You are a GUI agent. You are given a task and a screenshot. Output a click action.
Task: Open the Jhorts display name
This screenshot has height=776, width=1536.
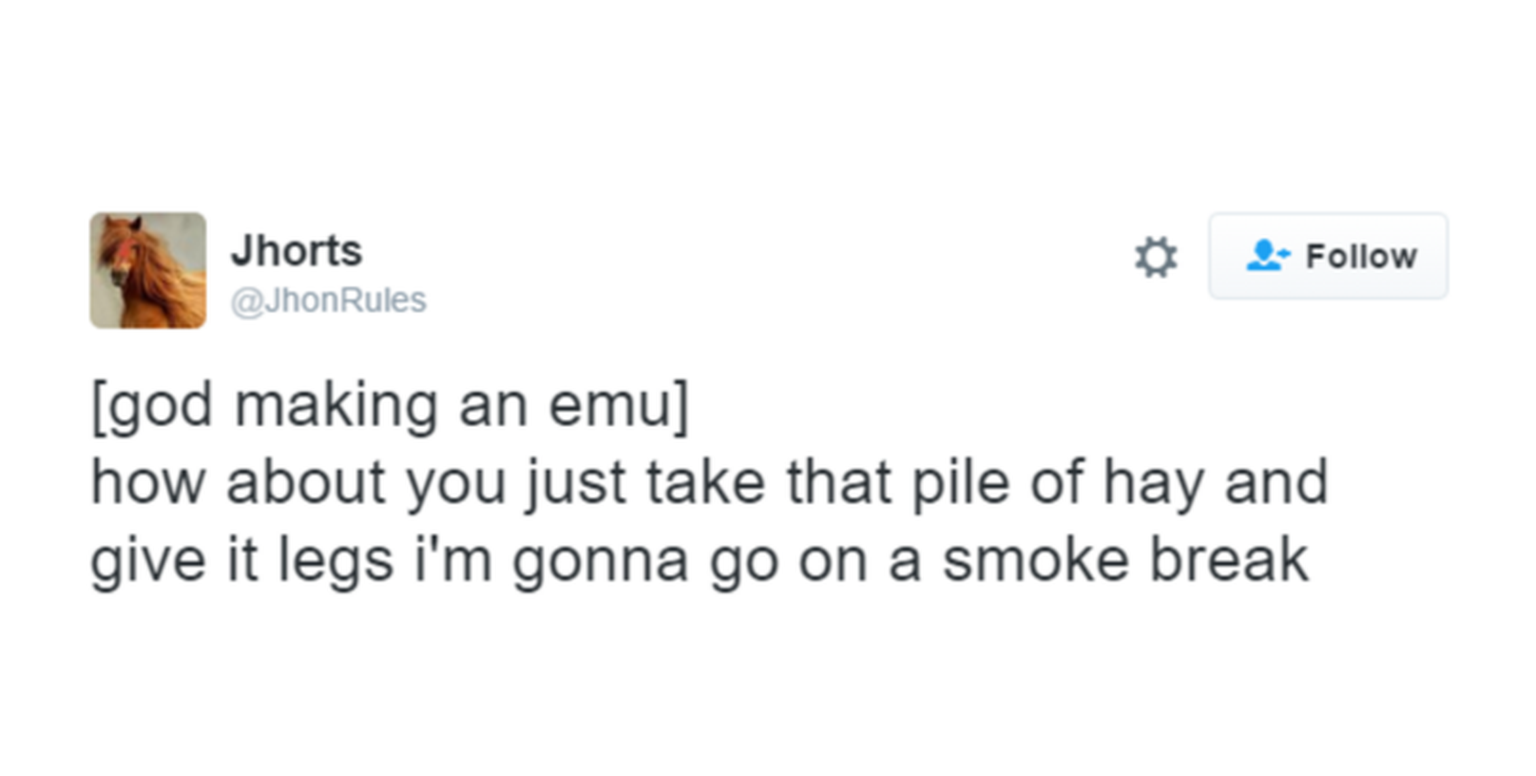296,250
